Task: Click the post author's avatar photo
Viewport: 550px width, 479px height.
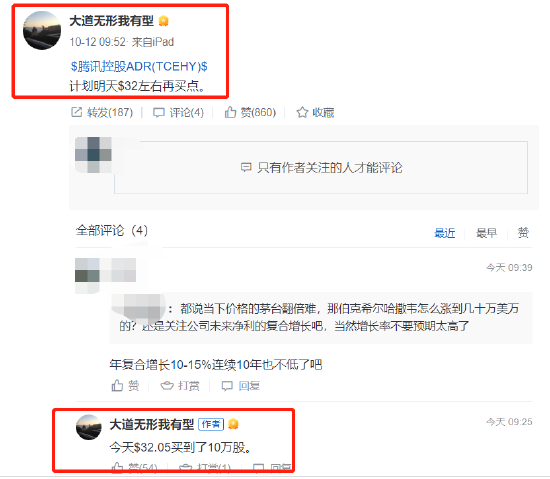Action: [42, 31]
